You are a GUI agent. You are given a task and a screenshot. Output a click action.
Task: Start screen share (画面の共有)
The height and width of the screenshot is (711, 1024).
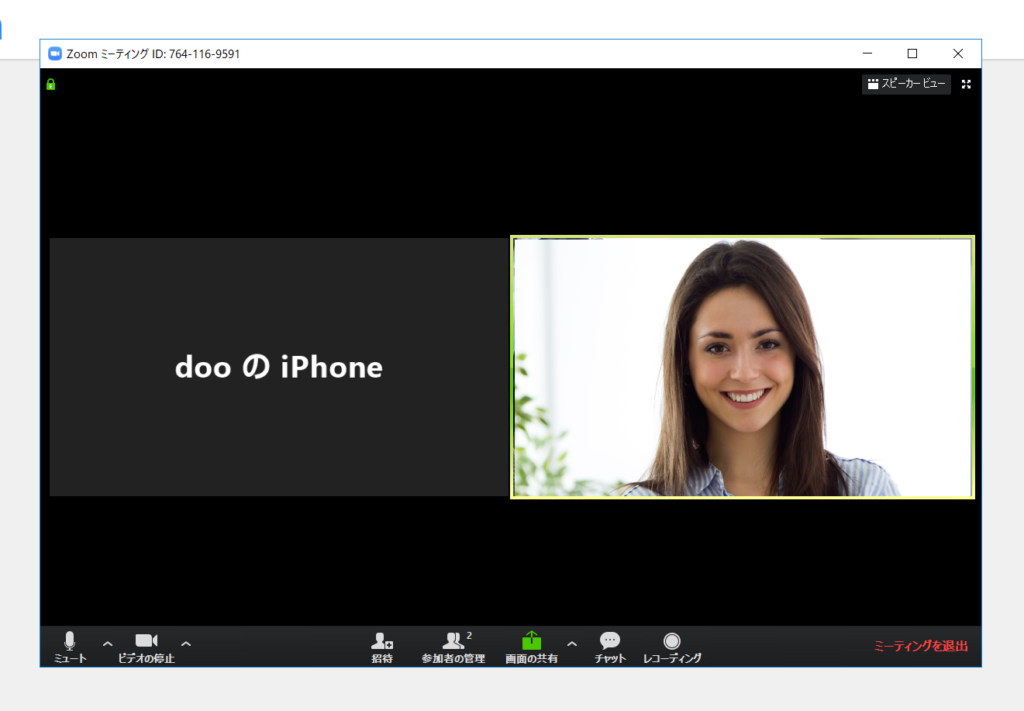coord(532,647)
